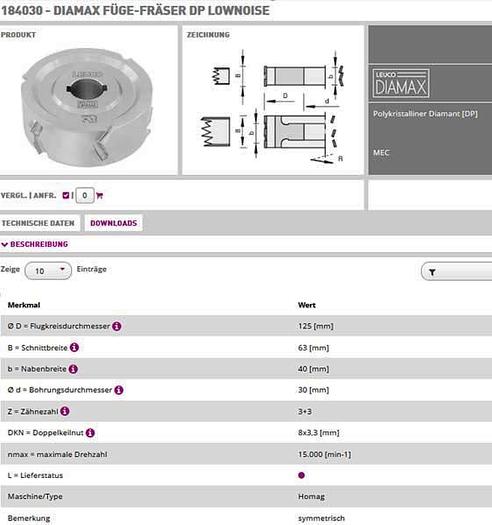
Task: Show info icon for Nabenbreite
Action: pos(73,369)
